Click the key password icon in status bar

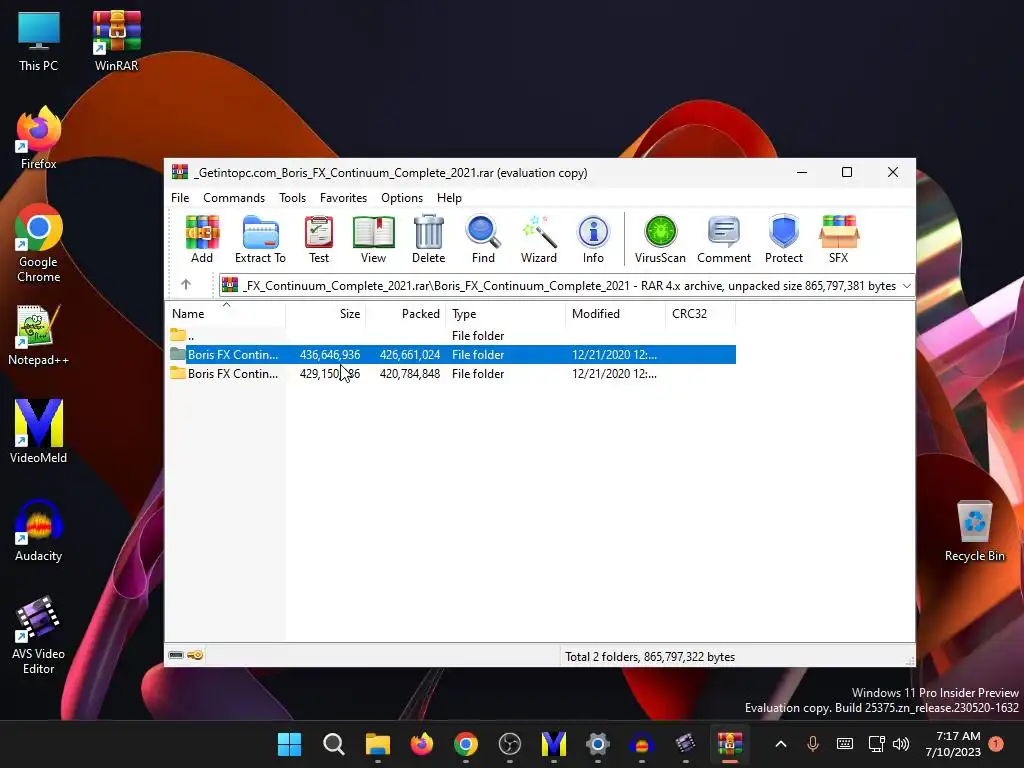click(x=195, y=655)
